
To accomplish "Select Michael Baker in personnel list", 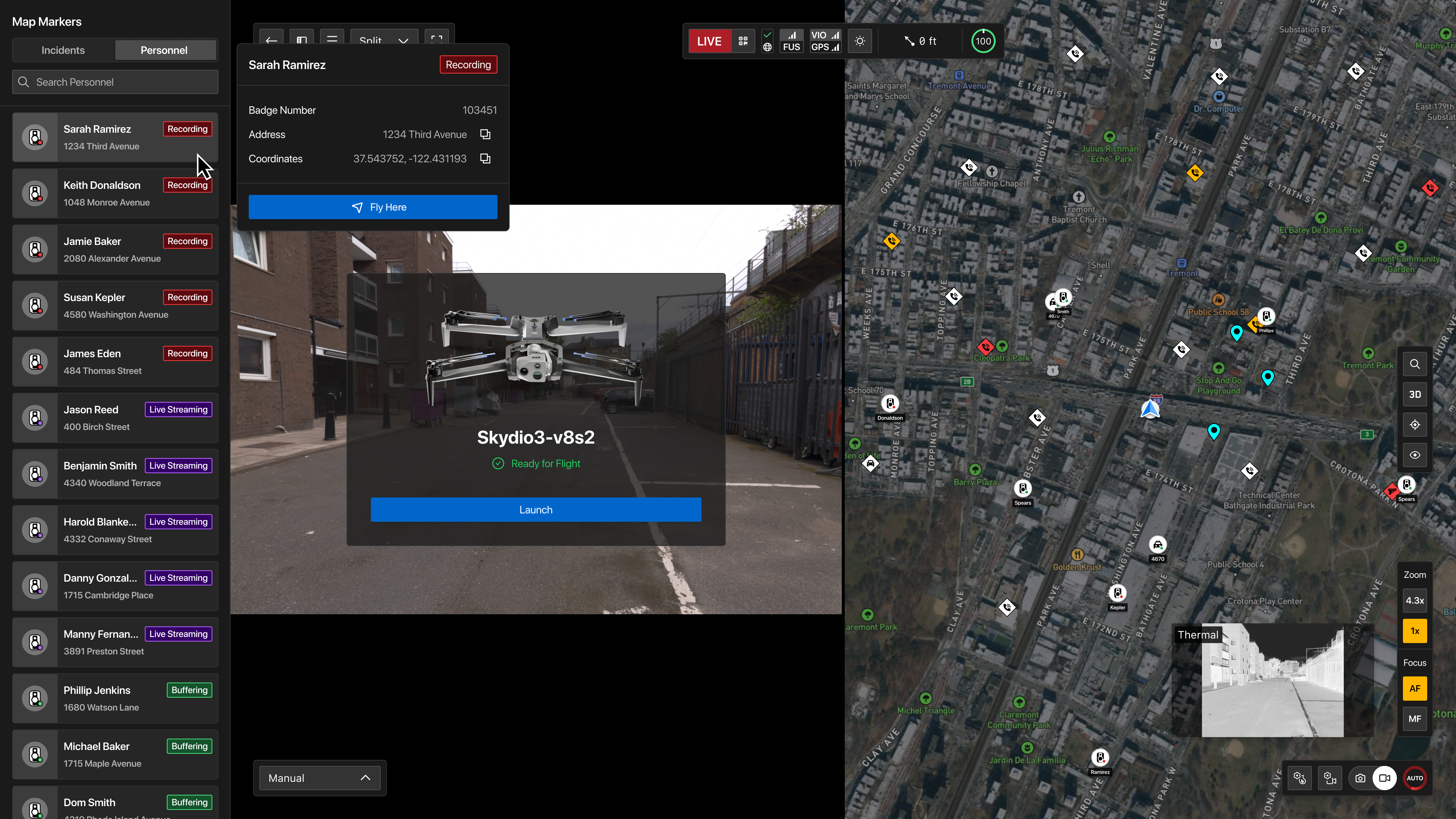I will coord(115,754).
